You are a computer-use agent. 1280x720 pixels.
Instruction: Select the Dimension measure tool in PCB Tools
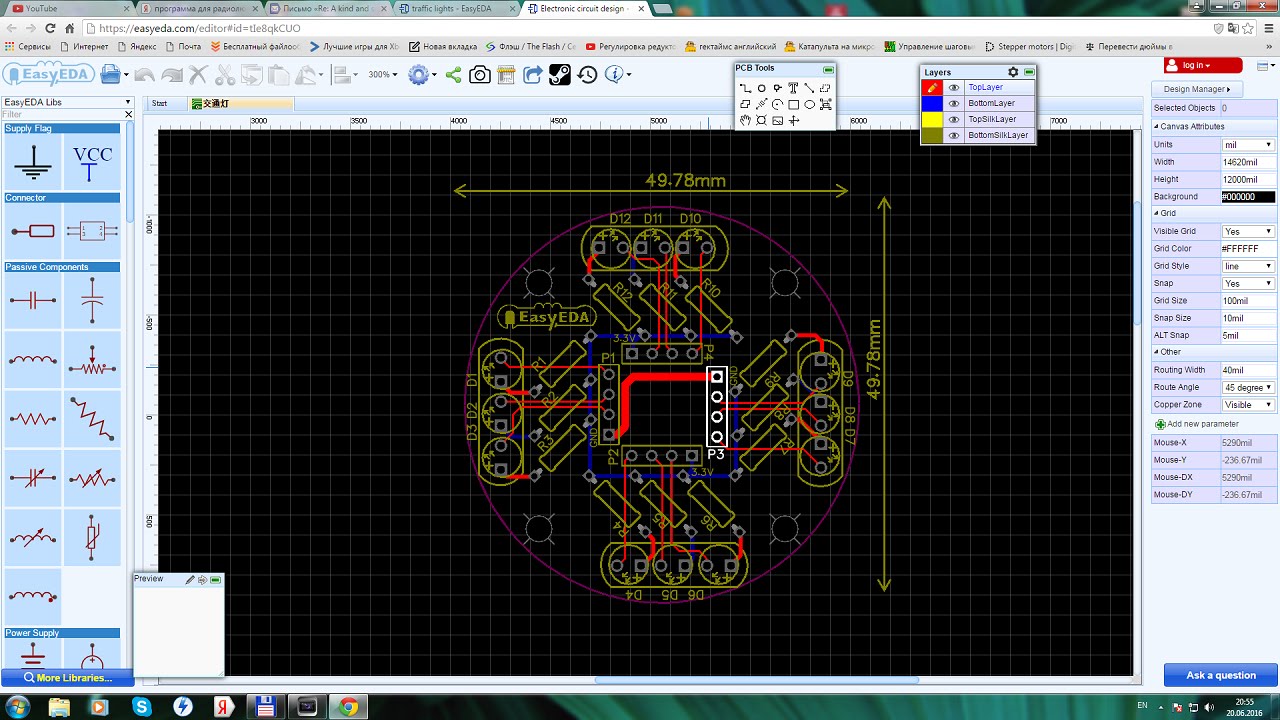[761, 104]
